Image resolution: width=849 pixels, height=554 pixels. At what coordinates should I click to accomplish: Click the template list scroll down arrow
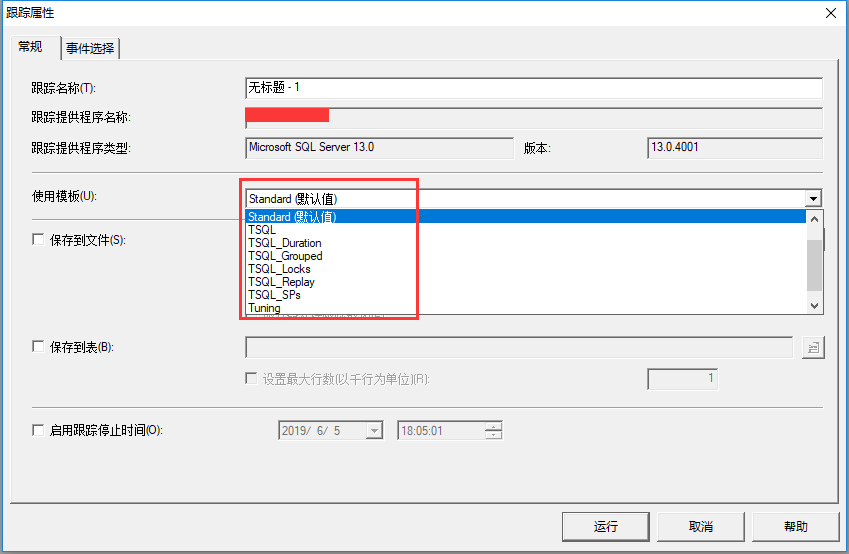tap(814, 305)
